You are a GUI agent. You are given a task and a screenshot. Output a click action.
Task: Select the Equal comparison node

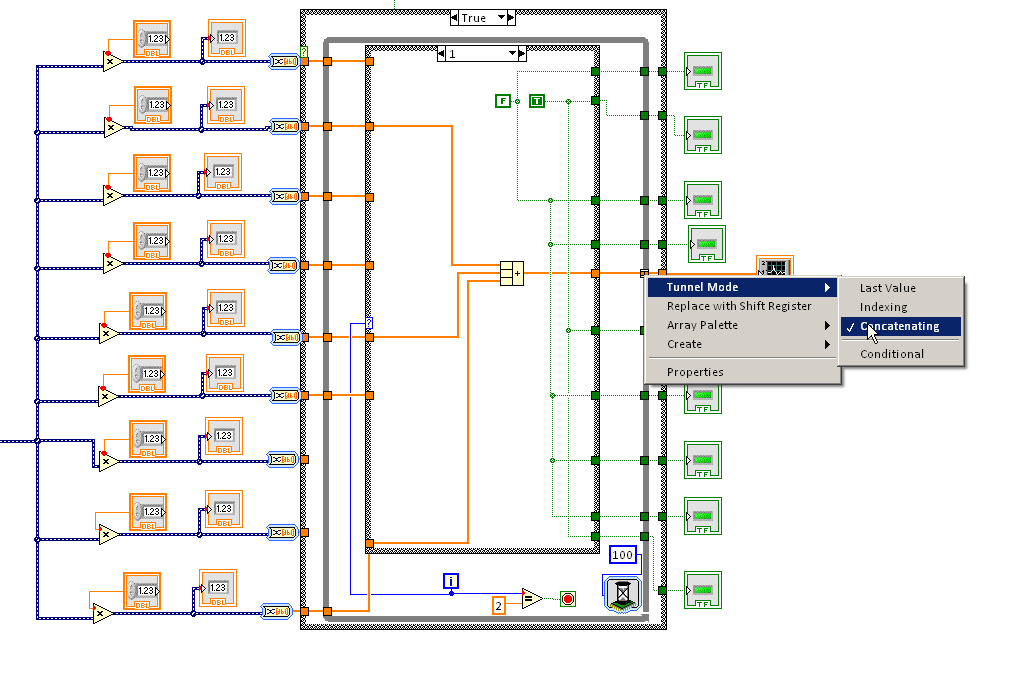pyautogui.click(x=531, y=599)
